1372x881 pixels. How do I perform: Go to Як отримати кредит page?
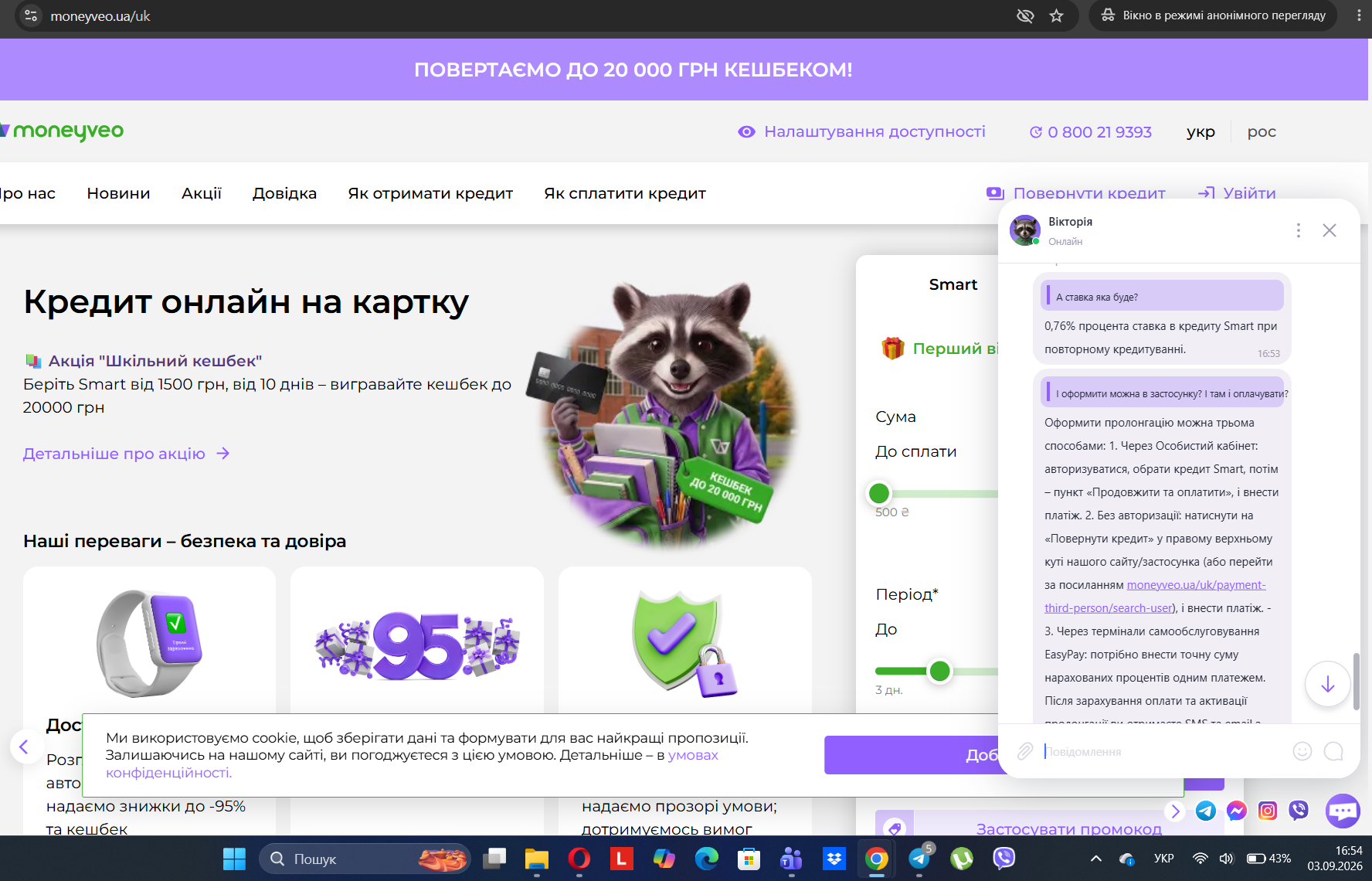(430, 193)
